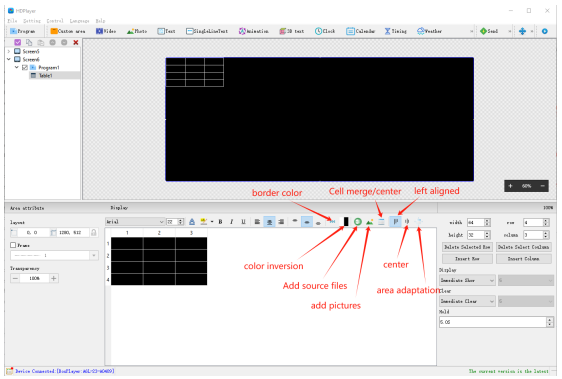Click the red X delete icon in tree toolbar
Image resolution: width=562 pixels, height=379 pixels.
click(x=76, y=42)
